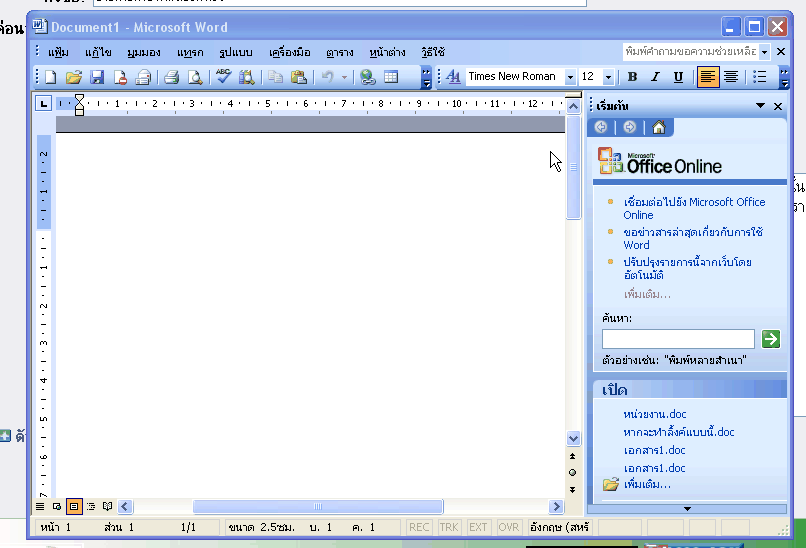
Task: Open the มุมมอง (View) menu
Action: click(x=144, y=52)
